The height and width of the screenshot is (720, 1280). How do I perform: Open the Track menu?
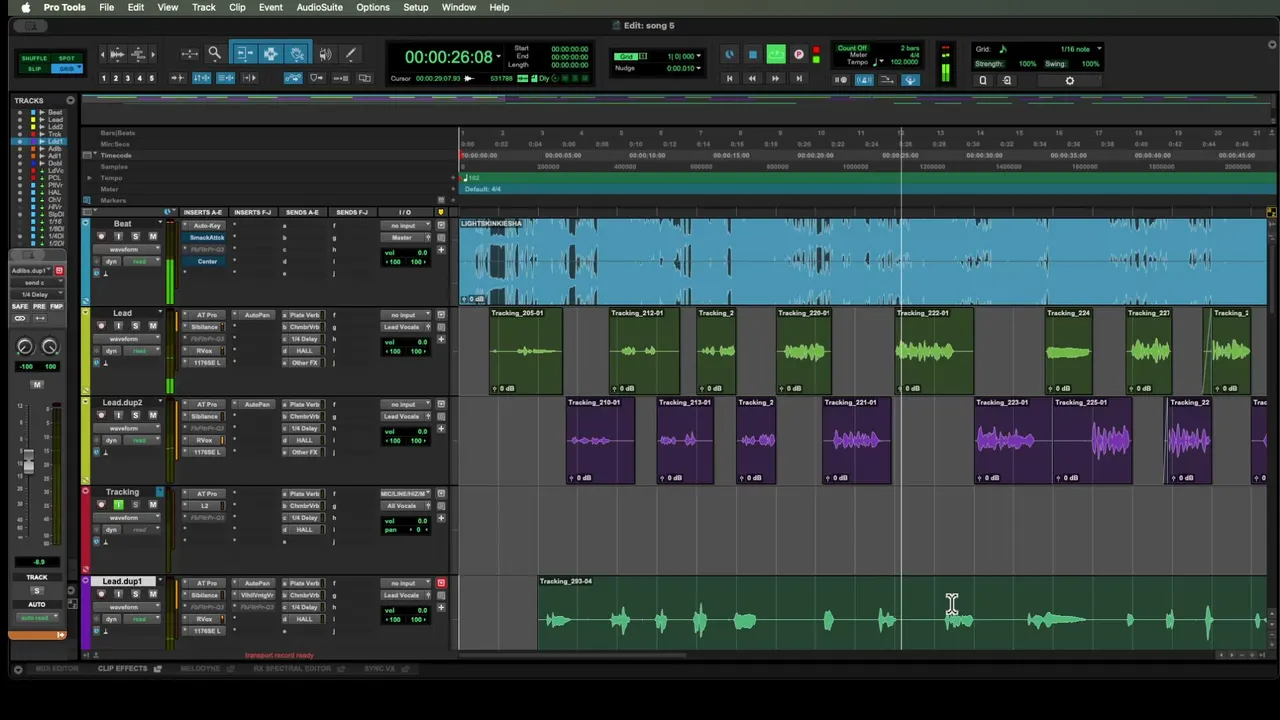204,7
